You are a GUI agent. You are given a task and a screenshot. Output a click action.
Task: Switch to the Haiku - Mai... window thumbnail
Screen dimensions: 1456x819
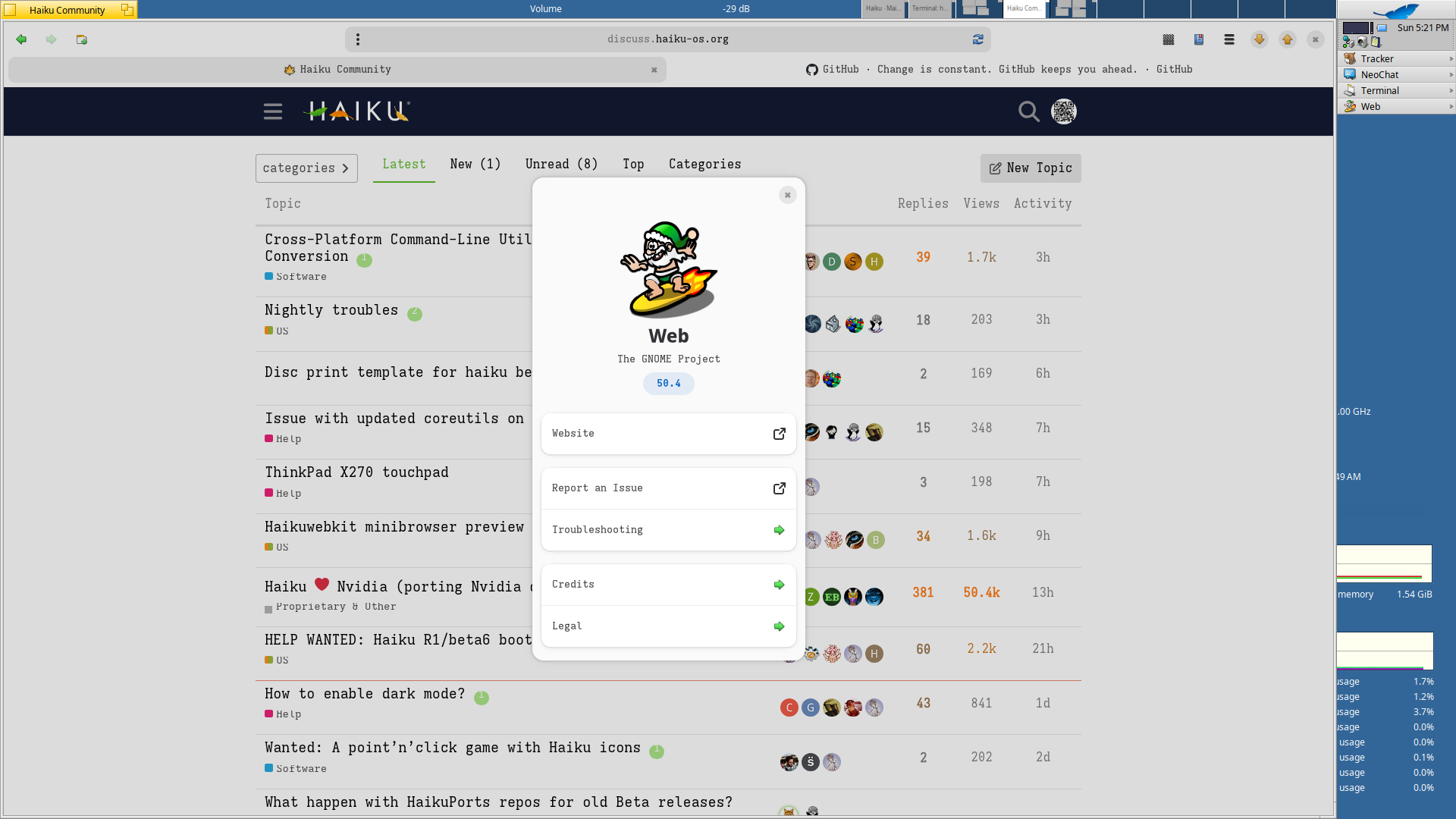pyautogui.click(x=883, y=8)
